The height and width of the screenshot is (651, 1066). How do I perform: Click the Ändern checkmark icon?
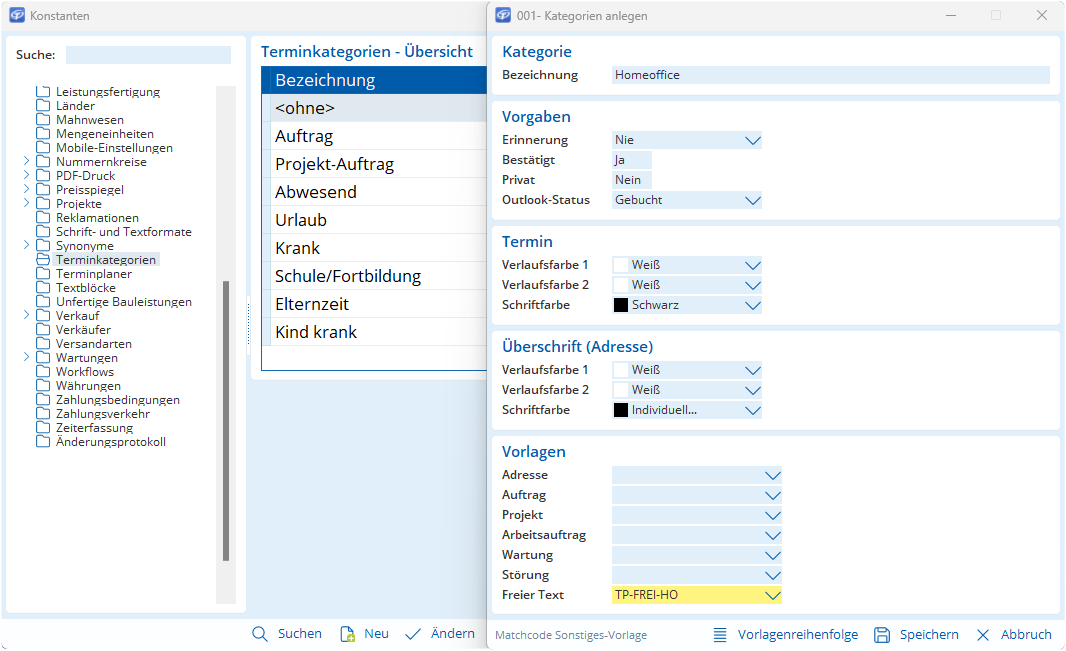(x=413, y=634)
